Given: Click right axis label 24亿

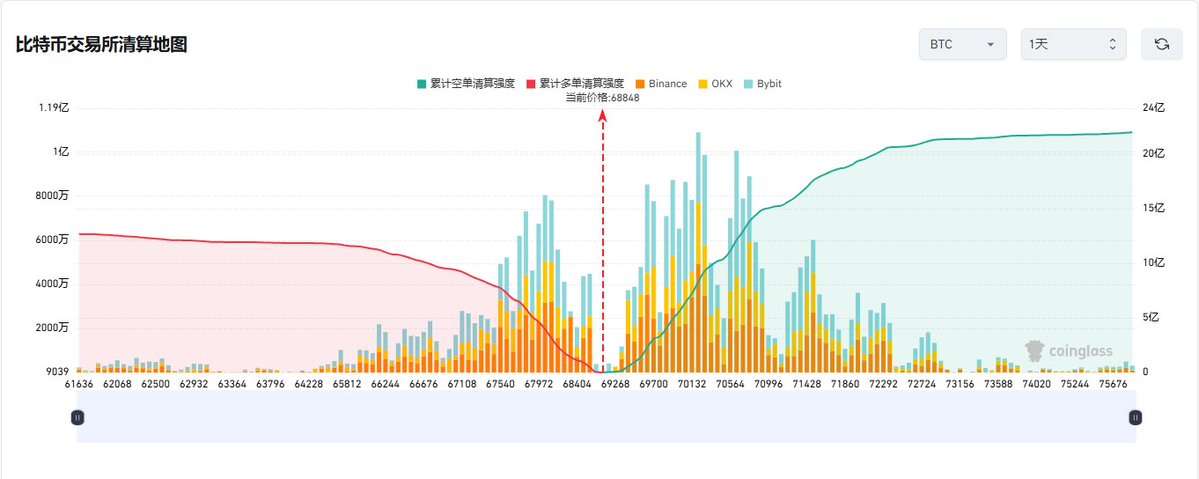Looking at the screenshot, I should click(1153, 108).
